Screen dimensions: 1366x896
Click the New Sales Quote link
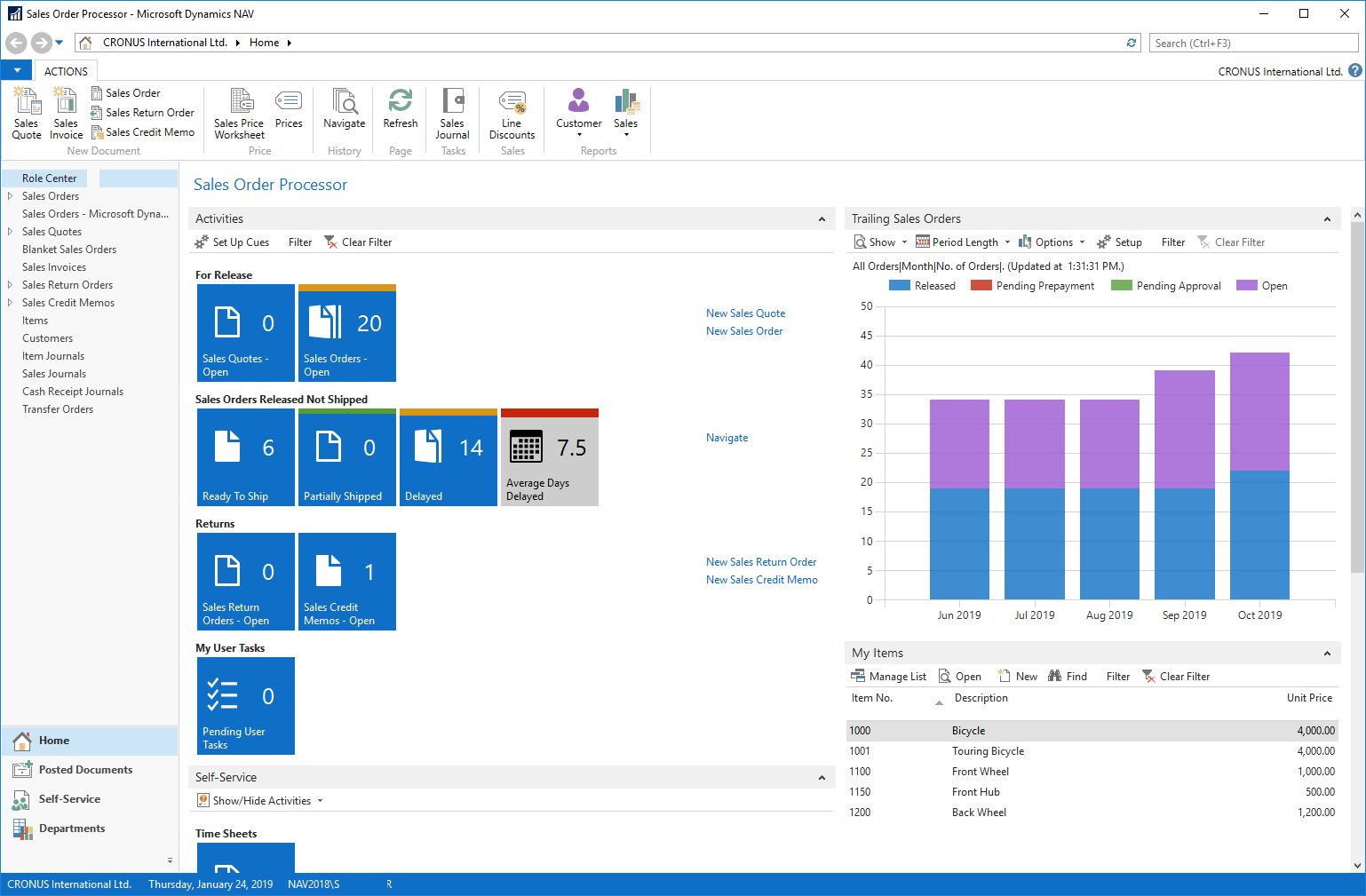pos(745,313)
